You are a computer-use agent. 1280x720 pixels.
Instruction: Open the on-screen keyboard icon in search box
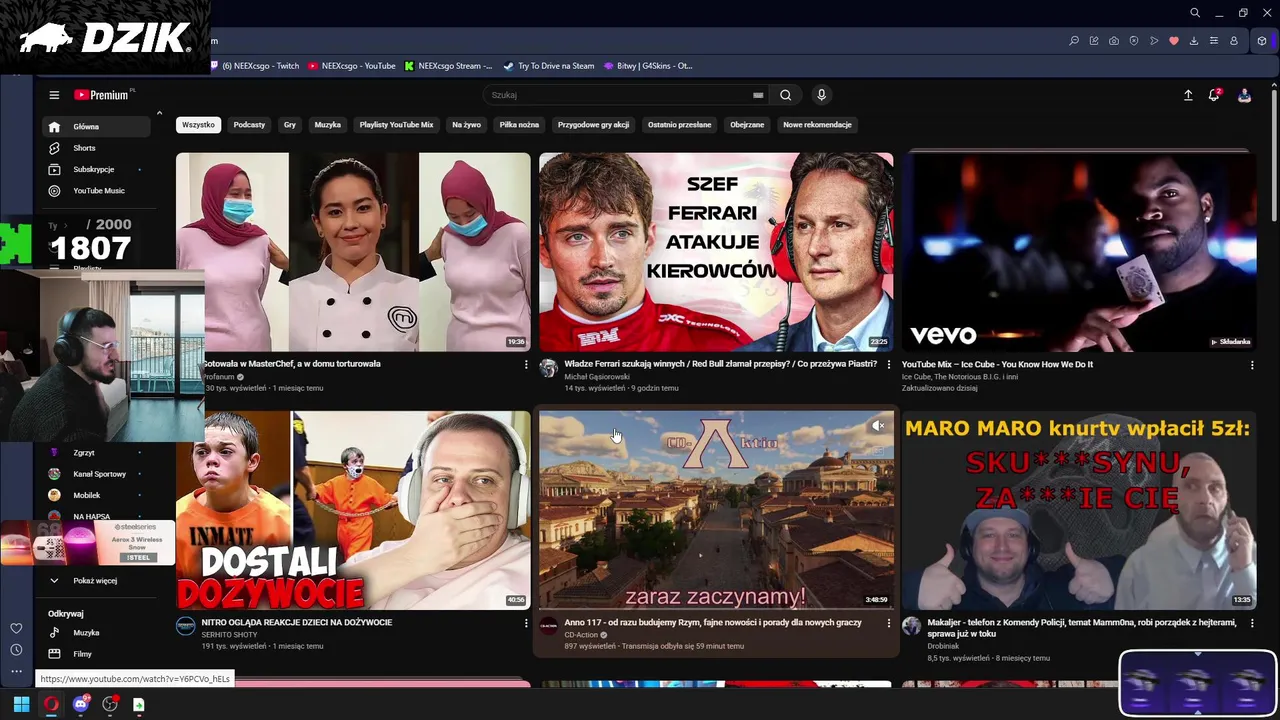pos(758,95)
